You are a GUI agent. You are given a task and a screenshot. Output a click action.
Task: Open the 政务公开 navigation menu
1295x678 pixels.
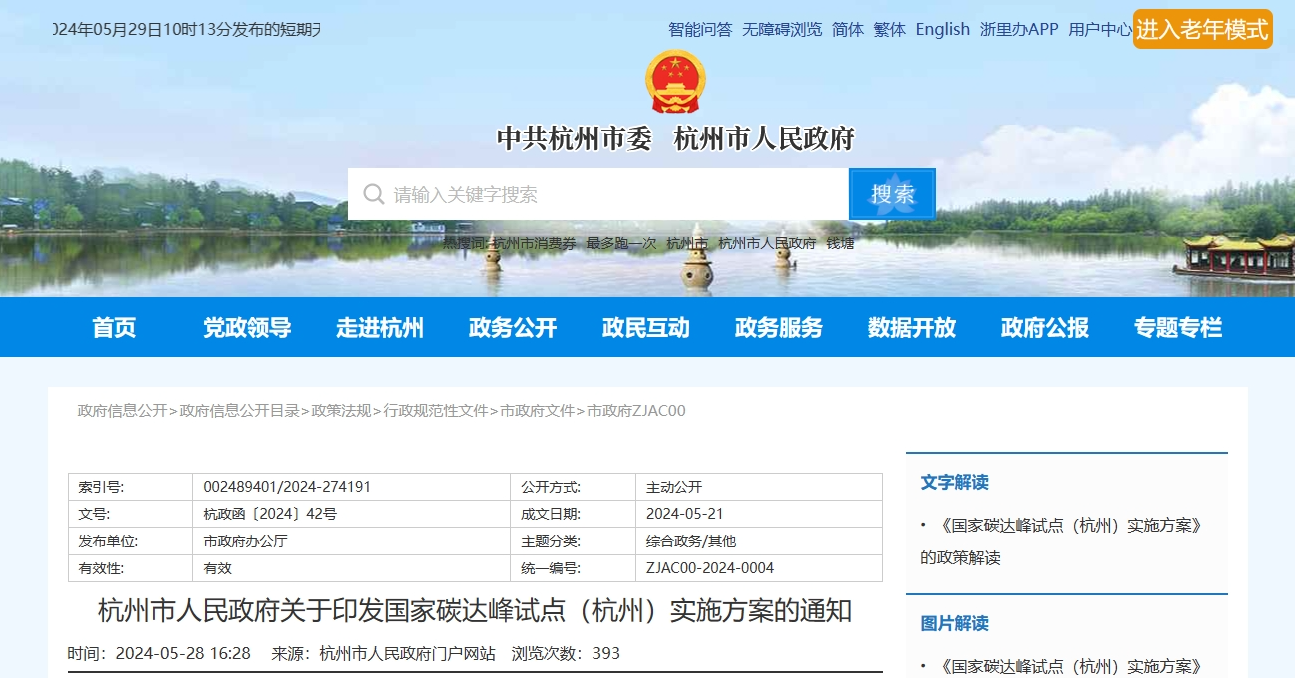click(x=512, y=327)
